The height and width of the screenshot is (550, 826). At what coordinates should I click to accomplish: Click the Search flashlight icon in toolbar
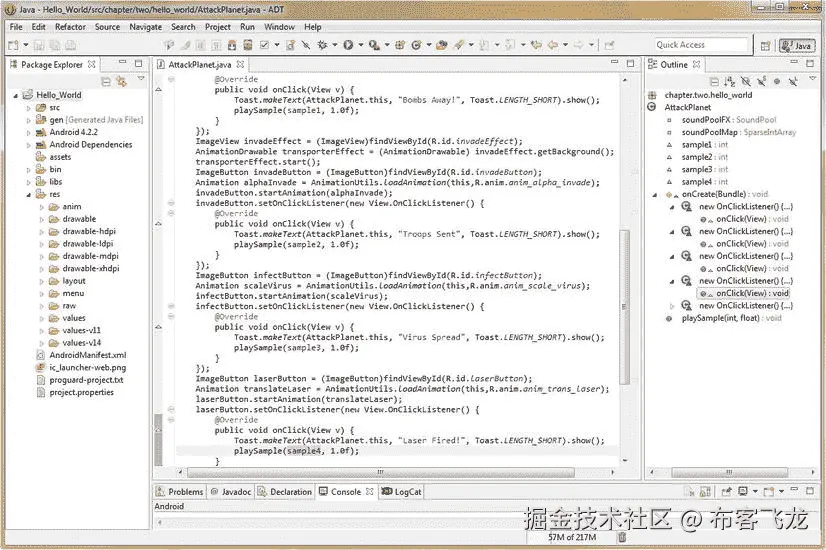click(458, 45)
